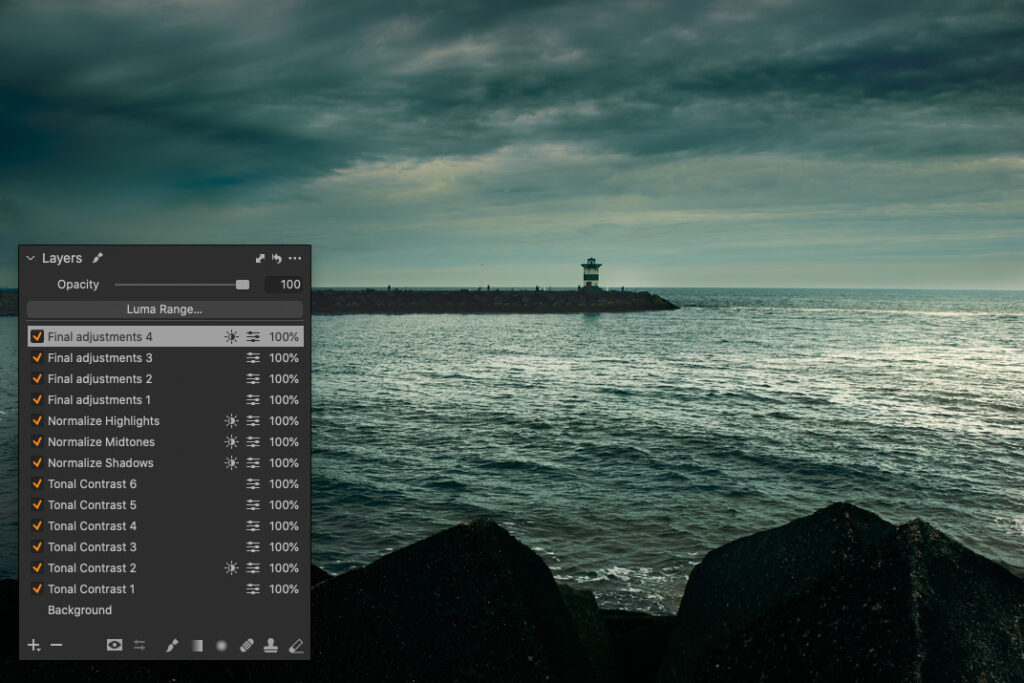Click adjustment sliders icon on Tonal Contrast 6
The height and width of the screenshot is (683, 1024).
pos(253,484)
